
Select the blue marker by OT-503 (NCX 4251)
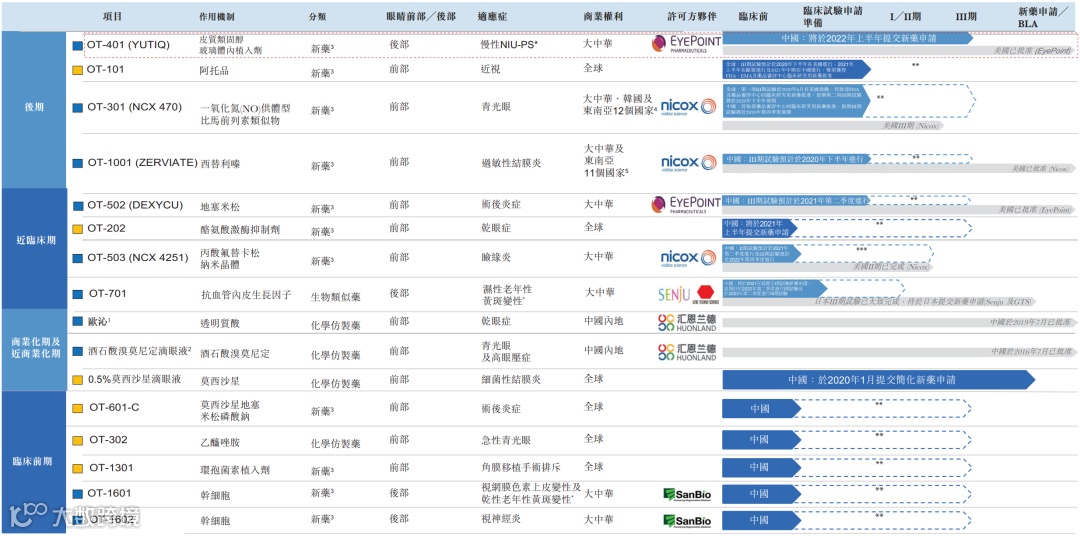click(78, 258)
